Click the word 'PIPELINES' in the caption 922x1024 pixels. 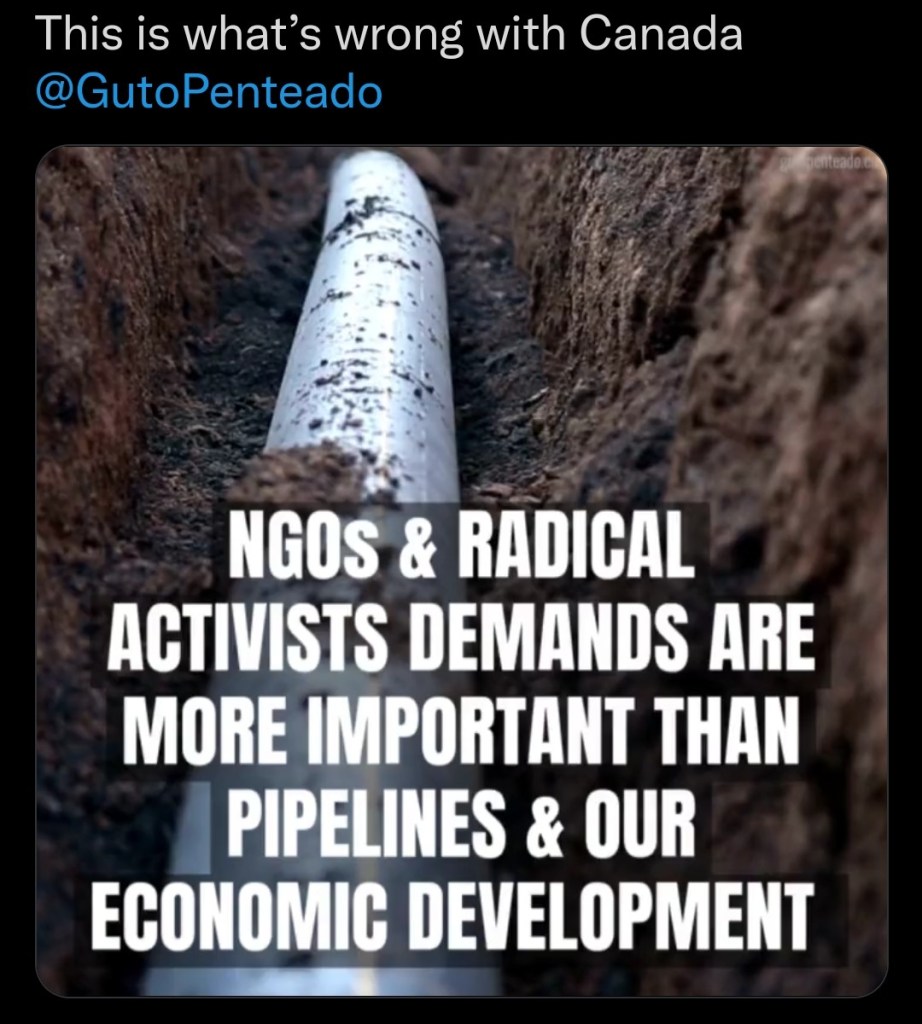click(x=367, y=823)
